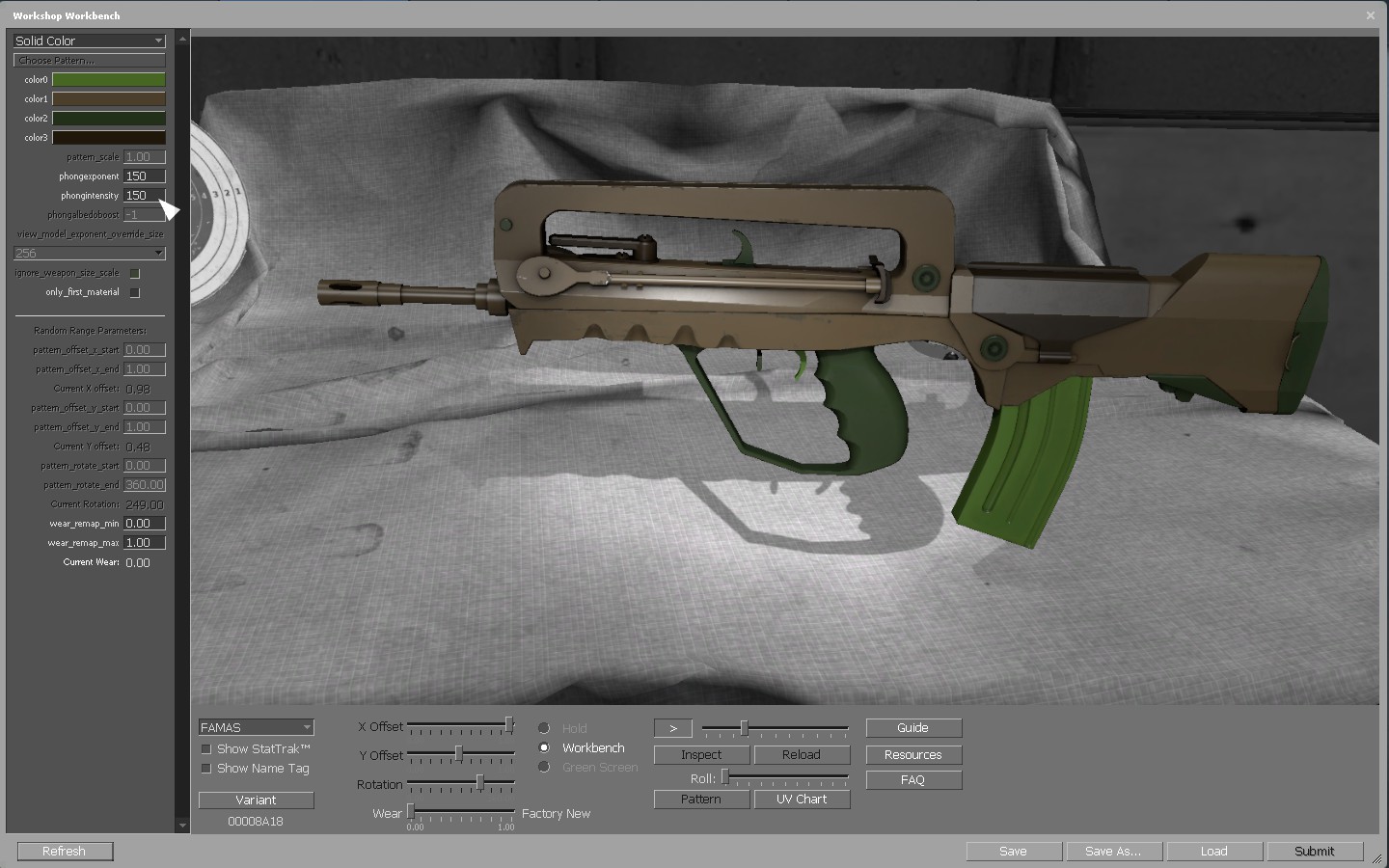This screenshot has height=868, width=1389.
Task: Click the pattern_rotate_start field
Action: pos(145,465)
